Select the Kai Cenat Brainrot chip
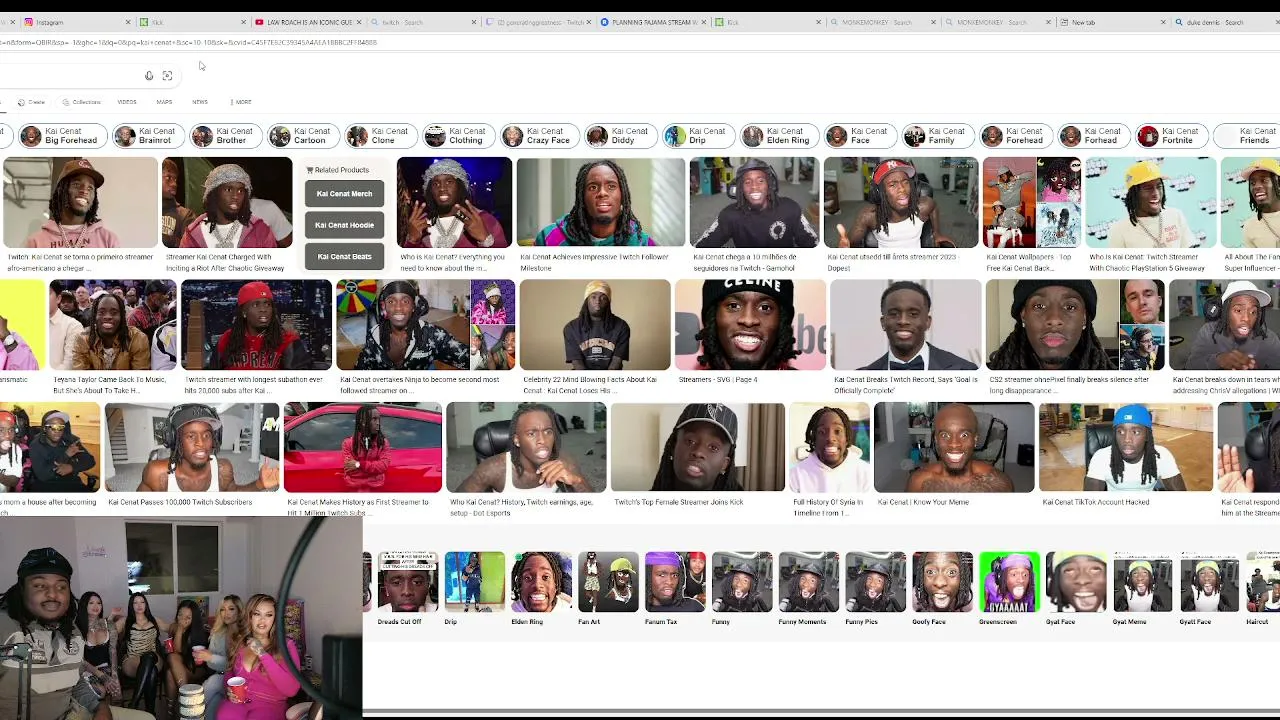 point(147,136)
